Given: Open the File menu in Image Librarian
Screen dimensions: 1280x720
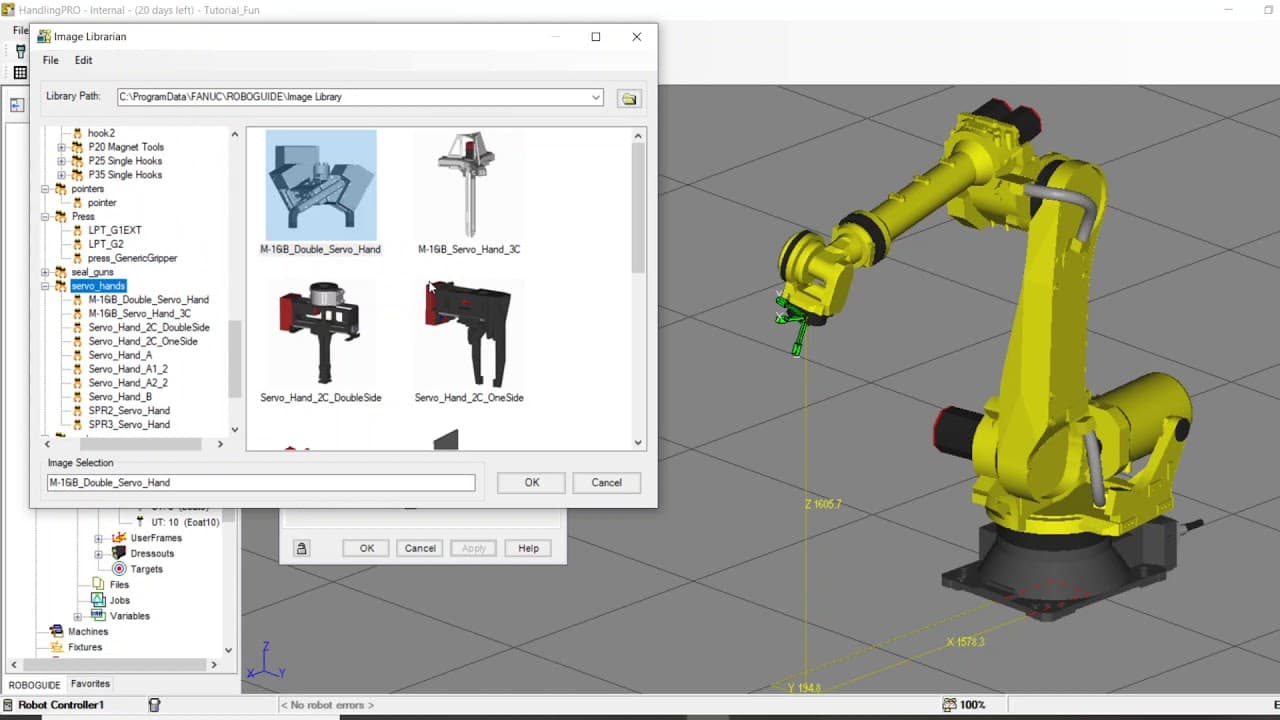Looking at the screenshot, I should click(x=50, y=60).
